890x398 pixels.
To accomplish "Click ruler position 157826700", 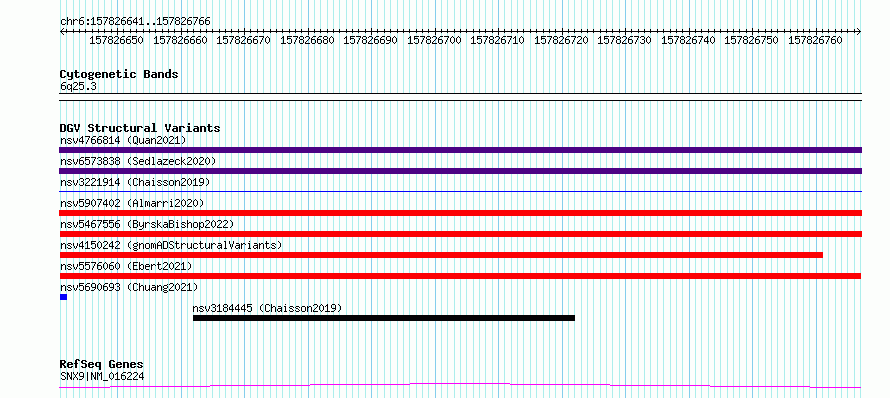I will 434,40.
